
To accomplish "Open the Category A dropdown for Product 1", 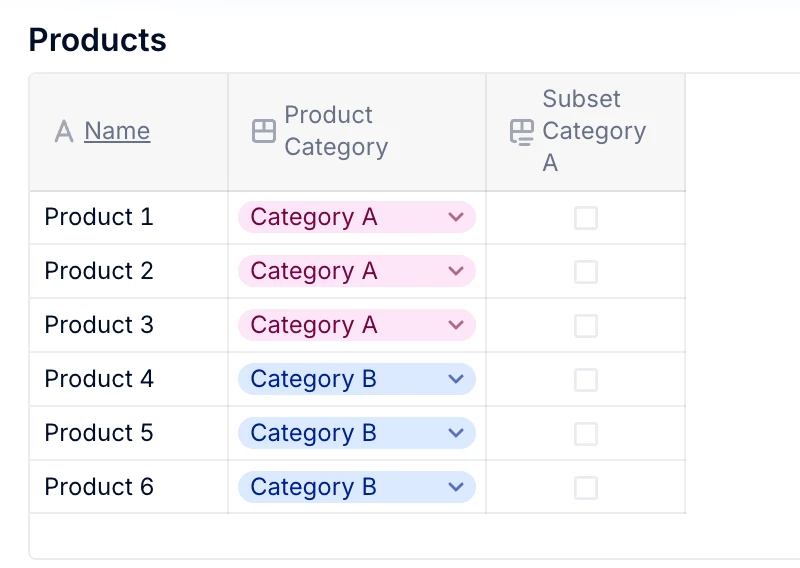I will point(456,218).
